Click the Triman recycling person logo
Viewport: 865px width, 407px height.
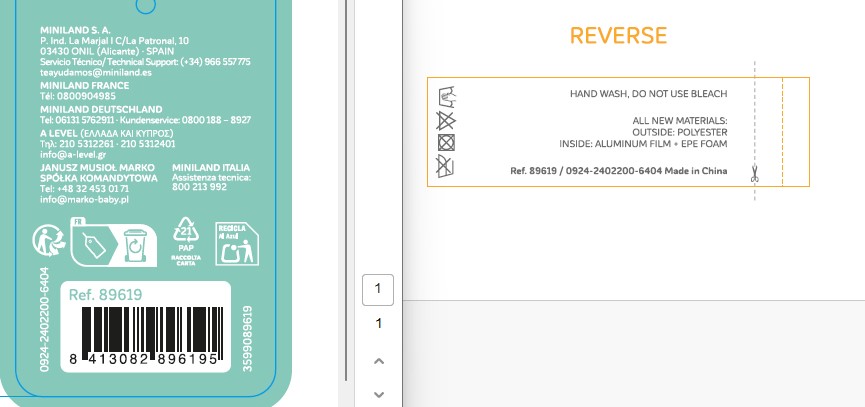click(49, 241)
